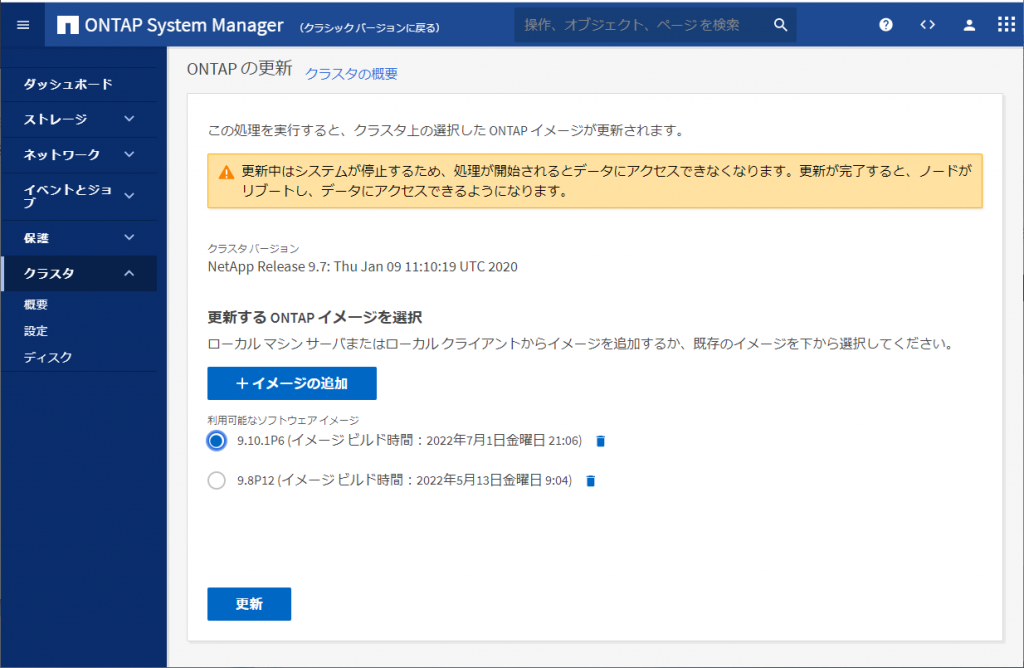This screenshot has height=668, width=1024.
Task: Click the NetApp Release 9.7 version text
Action: tap(362, 266)
